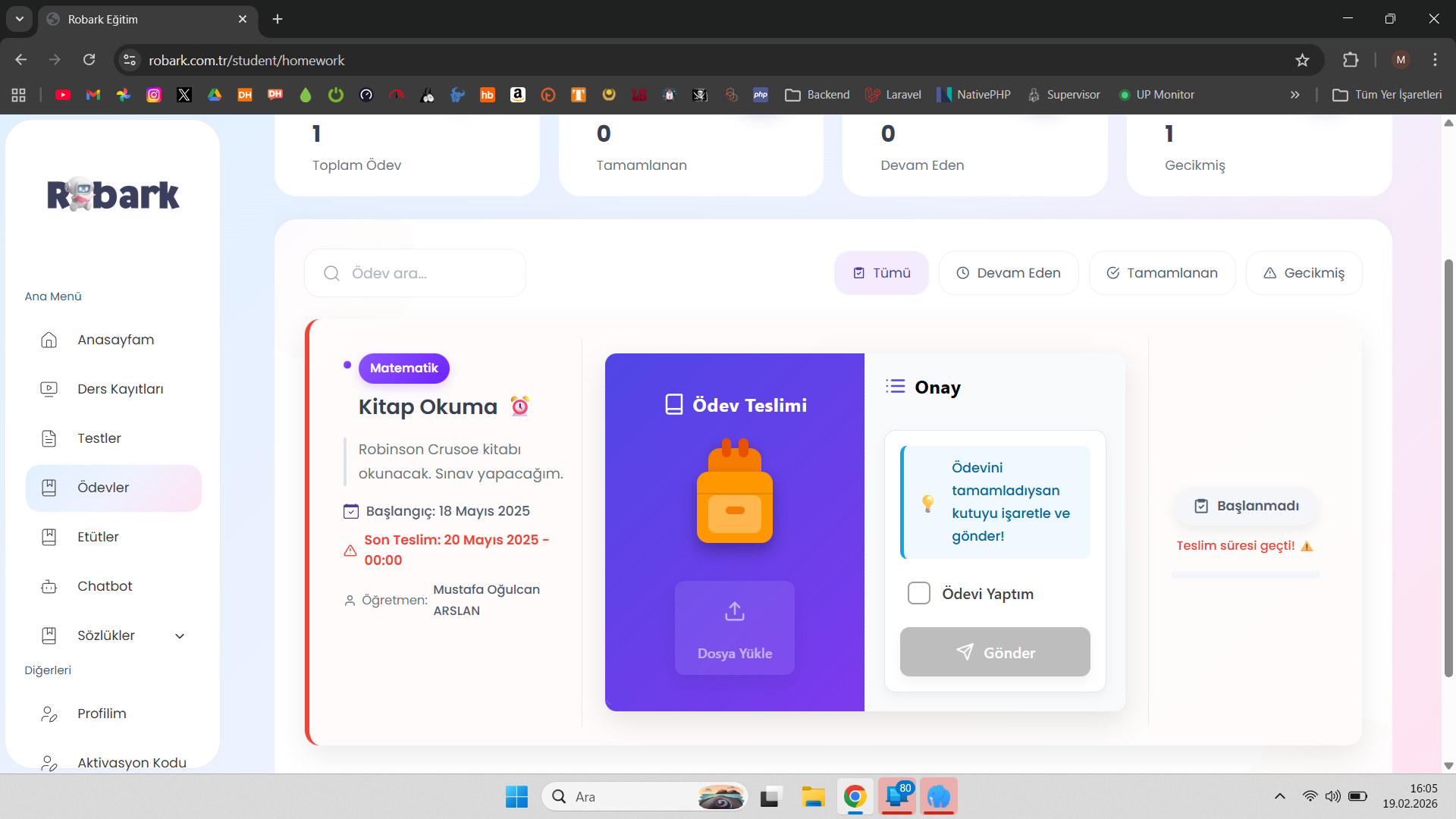Open the Chatbot section

coord(103,585)
